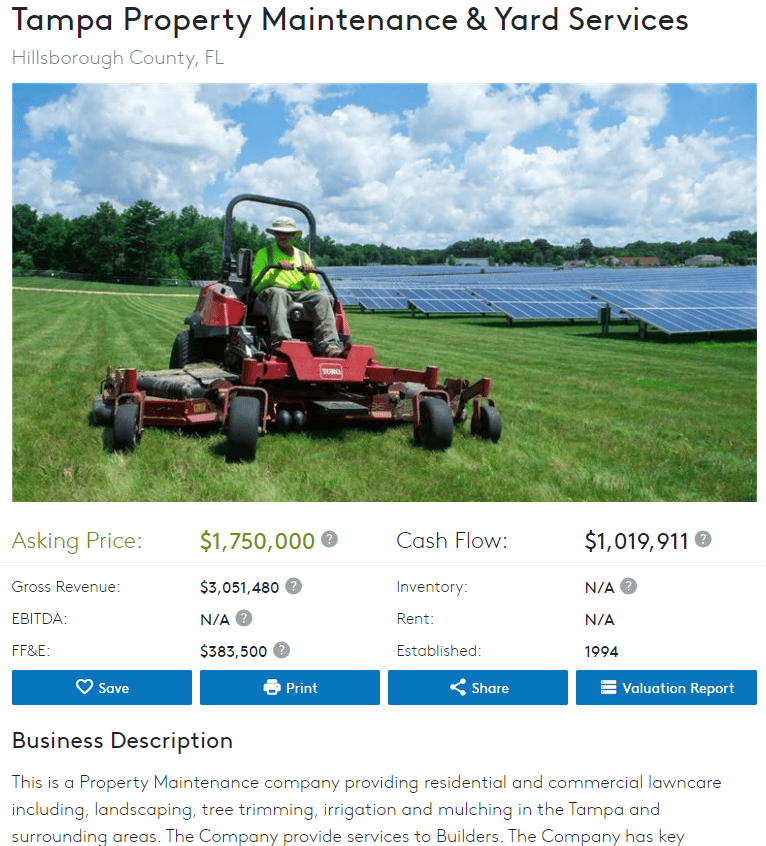Click the heart icon on Save

[x=84, y=687]
